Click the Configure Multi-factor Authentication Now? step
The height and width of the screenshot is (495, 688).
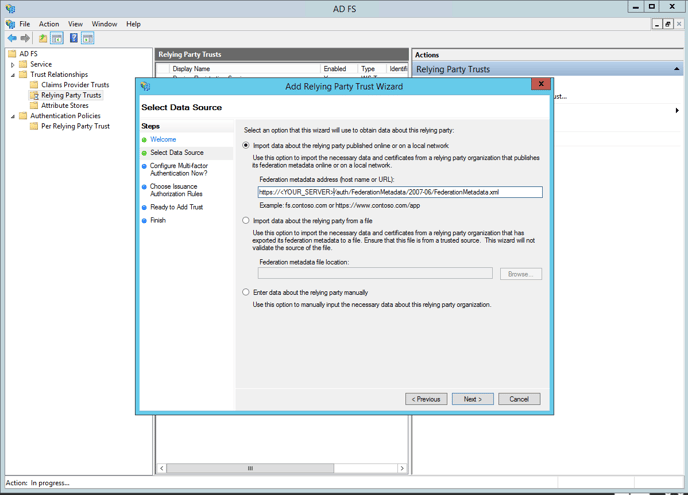click(179, 169)
